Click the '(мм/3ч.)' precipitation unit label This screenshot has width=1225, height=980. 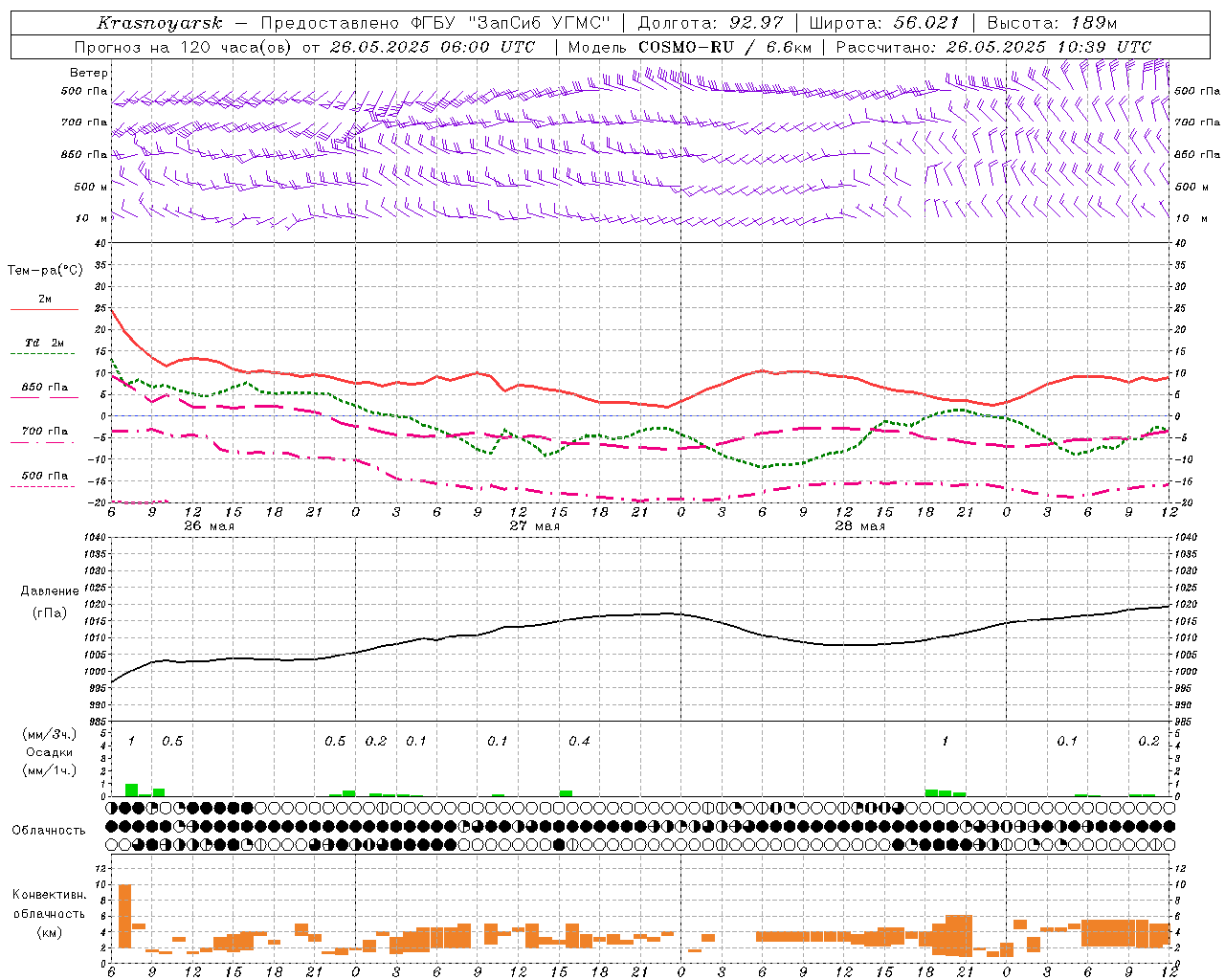pos(49,735)
